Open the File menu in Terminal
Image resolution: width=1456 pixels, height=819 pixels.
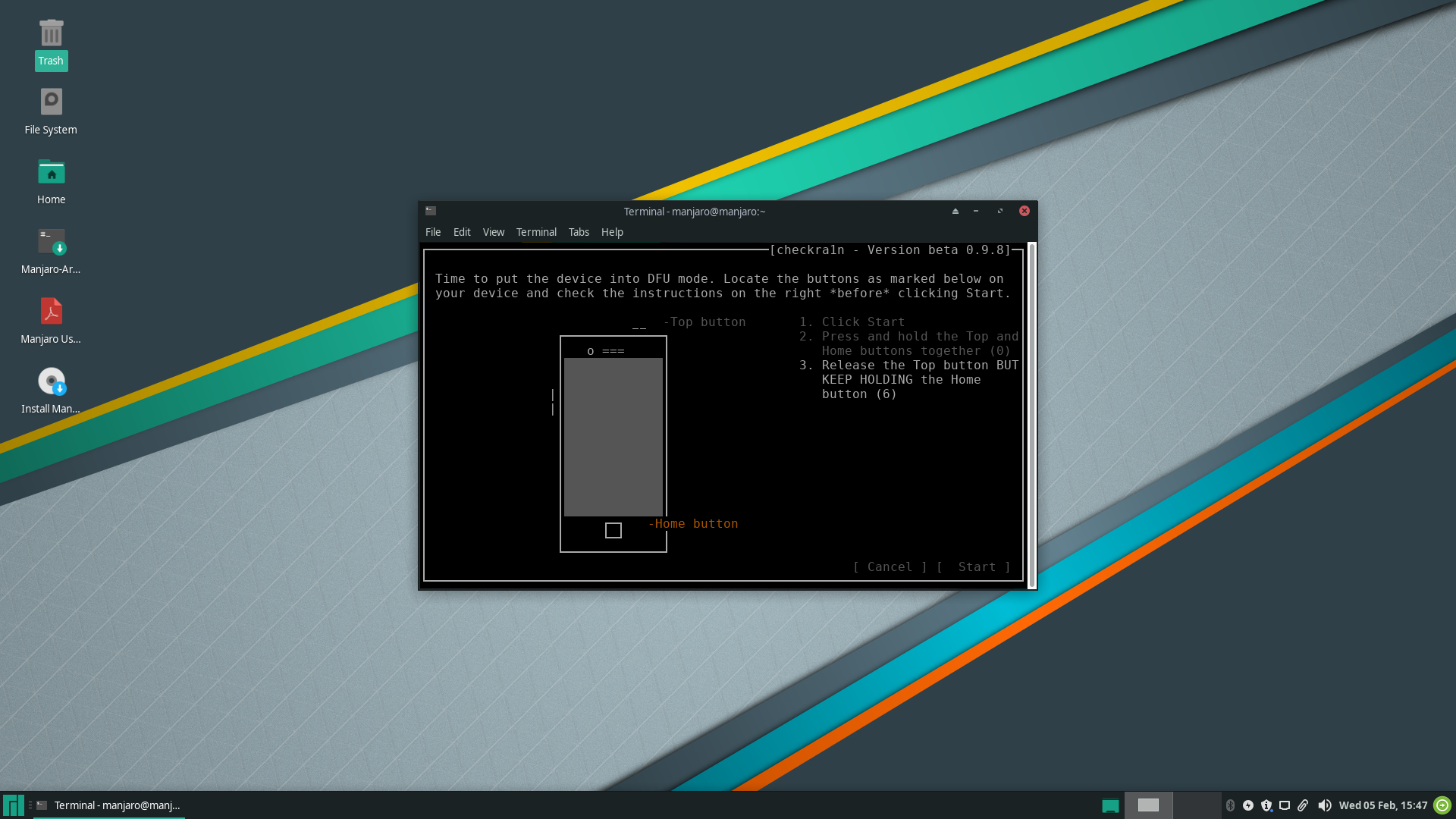click(x=433, y=232)
